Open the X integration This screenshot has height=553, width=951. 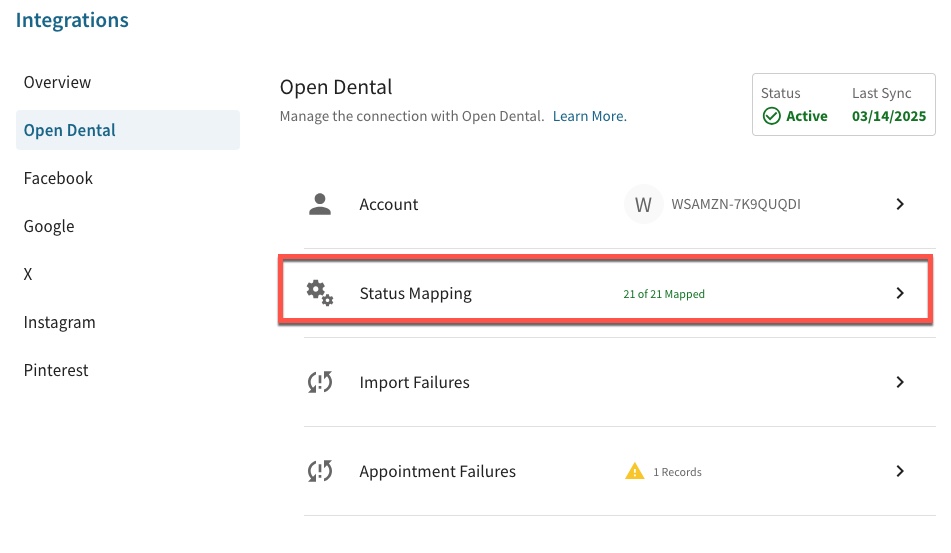coord(28,274)
